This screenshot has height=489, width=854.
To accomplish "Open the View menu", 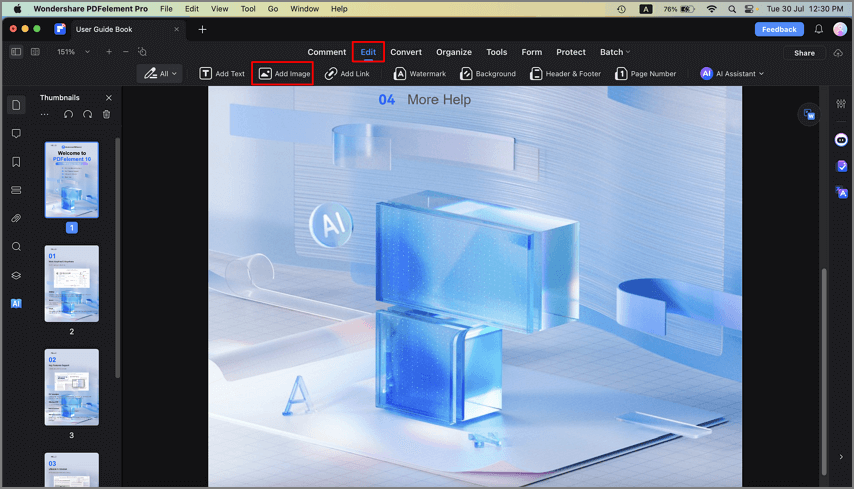I will (x=219, y=9).
